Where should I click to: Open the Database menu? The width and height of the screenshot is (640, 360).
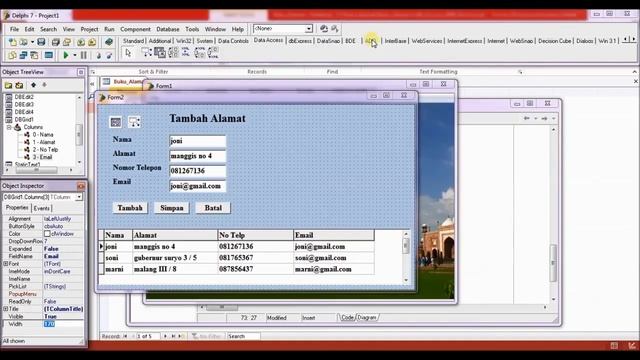(168, 29)
